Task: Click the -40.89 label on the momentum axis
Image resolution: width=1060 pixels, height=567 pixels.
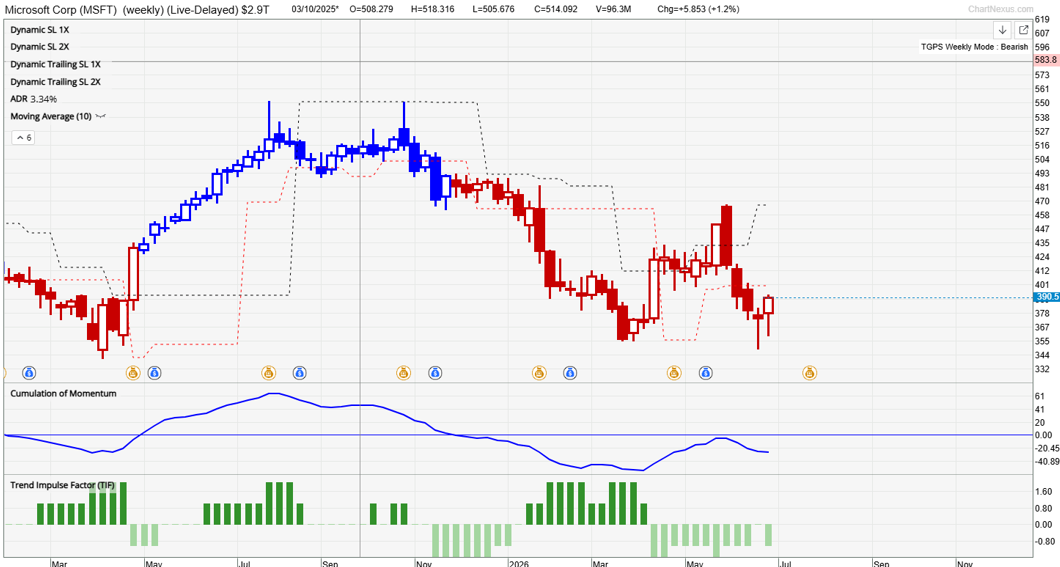Action: [1046, 462]
